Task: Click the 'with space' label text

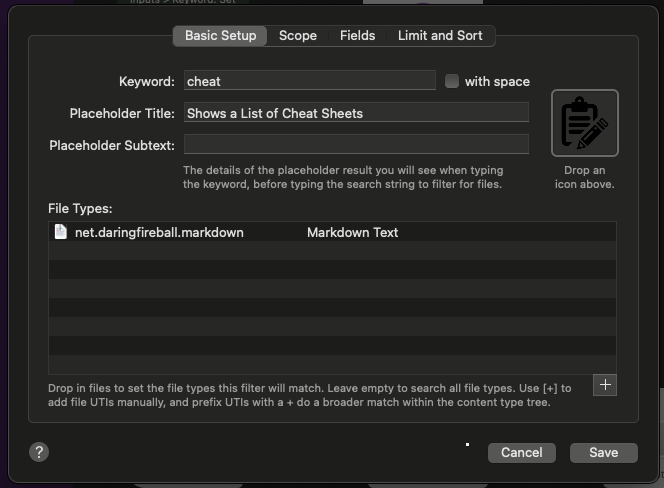Action: [497, 81]
